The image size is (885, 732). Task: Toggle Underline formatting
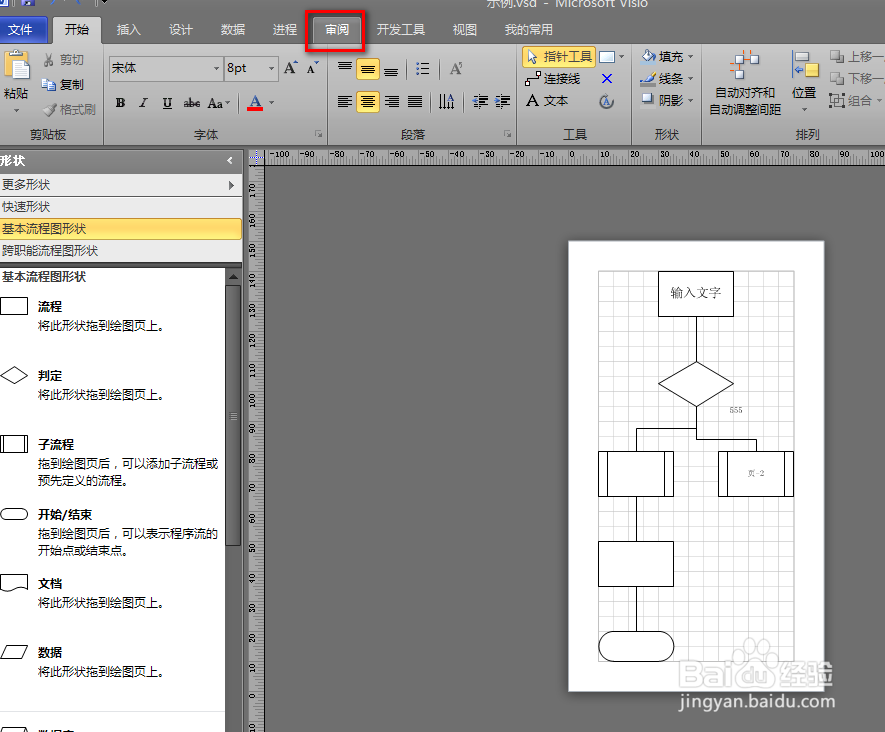point(167,103)
